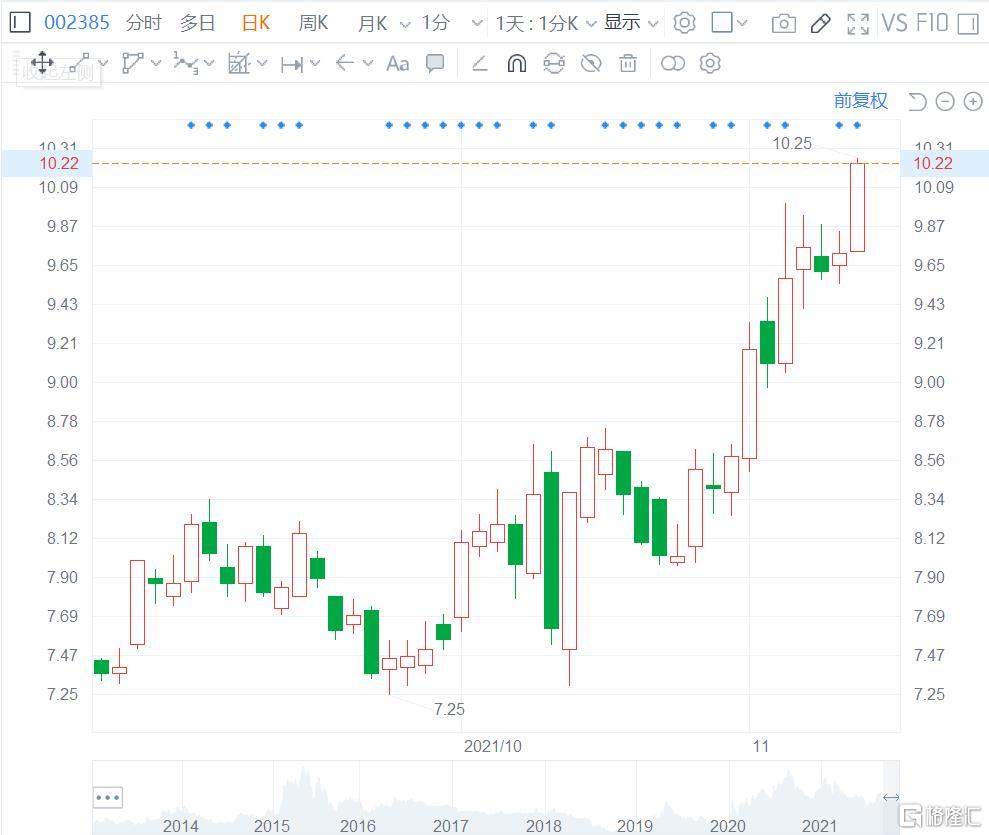The image size is (989, 835).
Task: Toggle the pencil drawing toolbar
Action: tap(820, 23)
